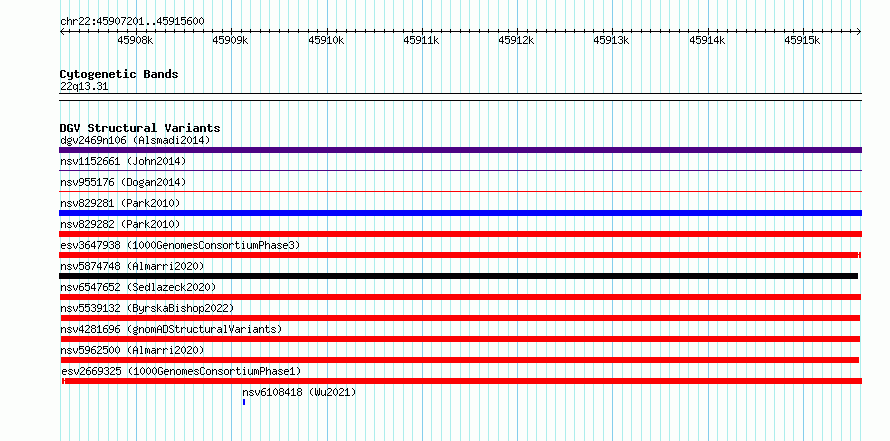
Task: Click the nsv829282 (Park2010) label
Action: pos(120,224)
